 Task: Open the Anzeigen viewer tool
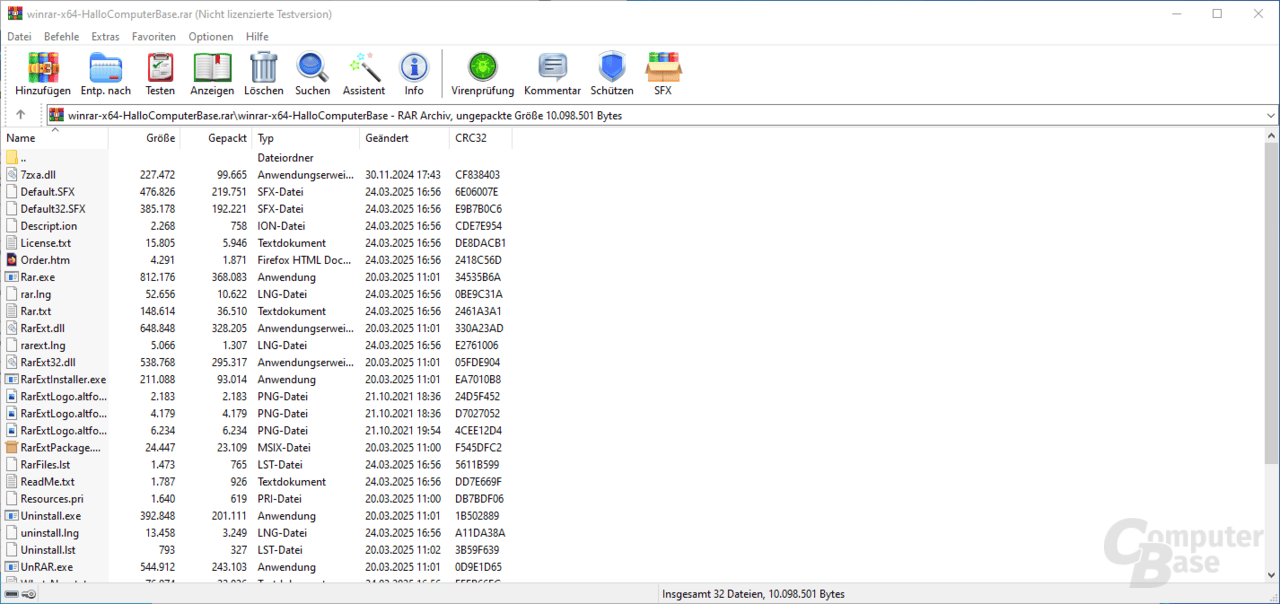click(x=212, y=72)
